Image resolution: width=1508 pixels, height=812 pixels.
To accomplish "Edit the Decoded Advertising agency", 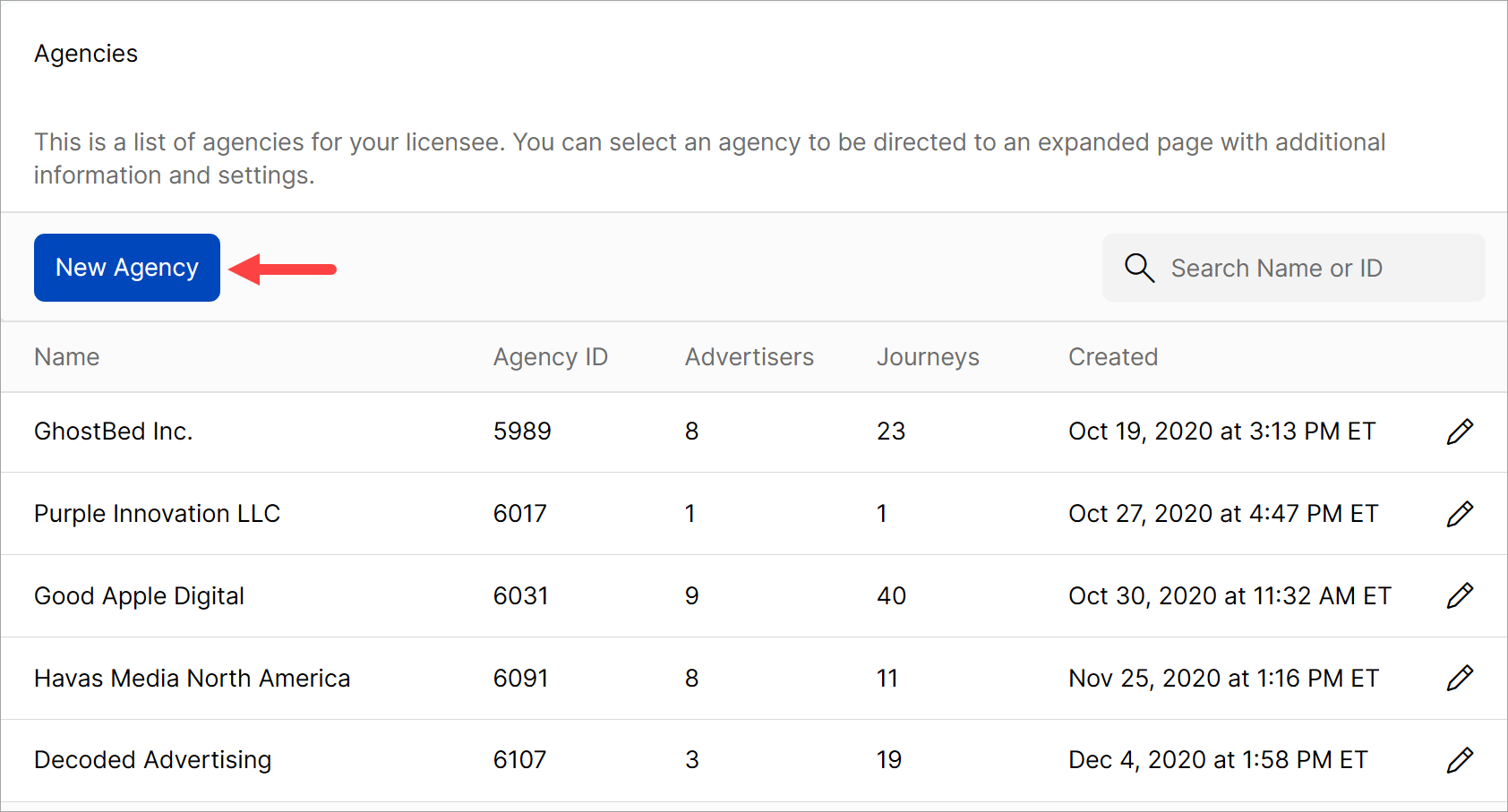I will 1460,760.
